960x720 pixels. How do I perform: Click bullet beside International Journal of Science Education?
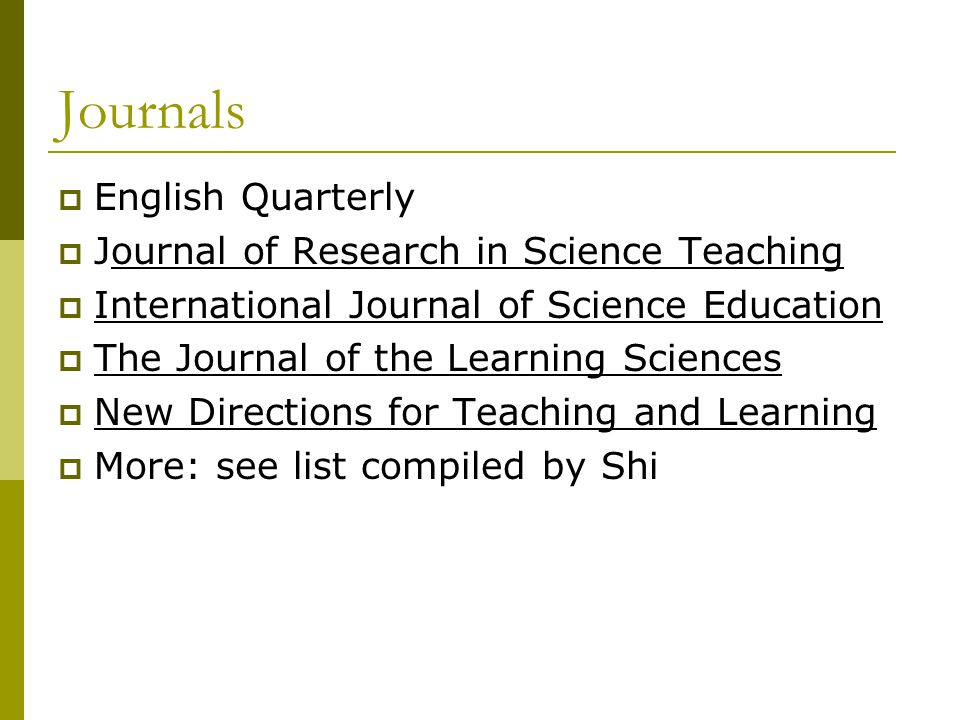[x=70, y=307]
